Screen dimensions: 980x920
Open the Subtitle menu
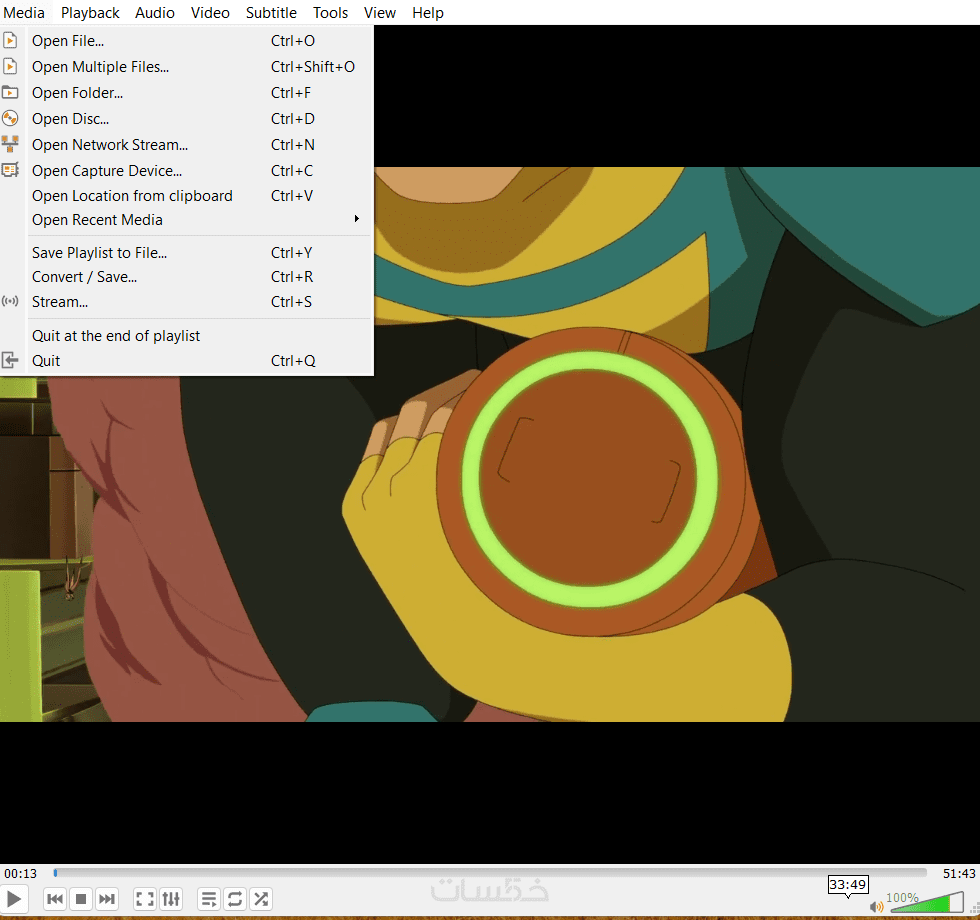point(271,12)
